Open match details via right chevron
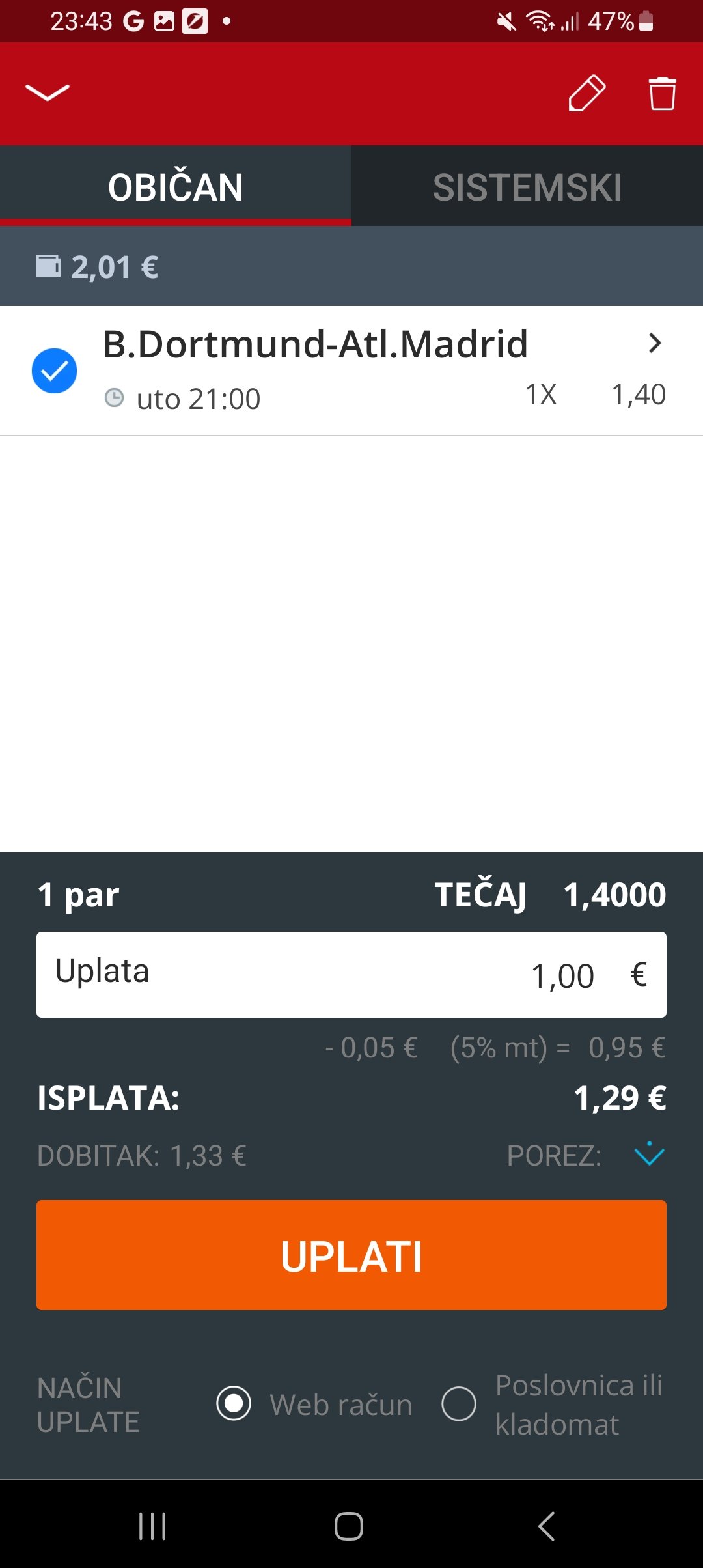703x1568 pixels. (x=655, y=343)
